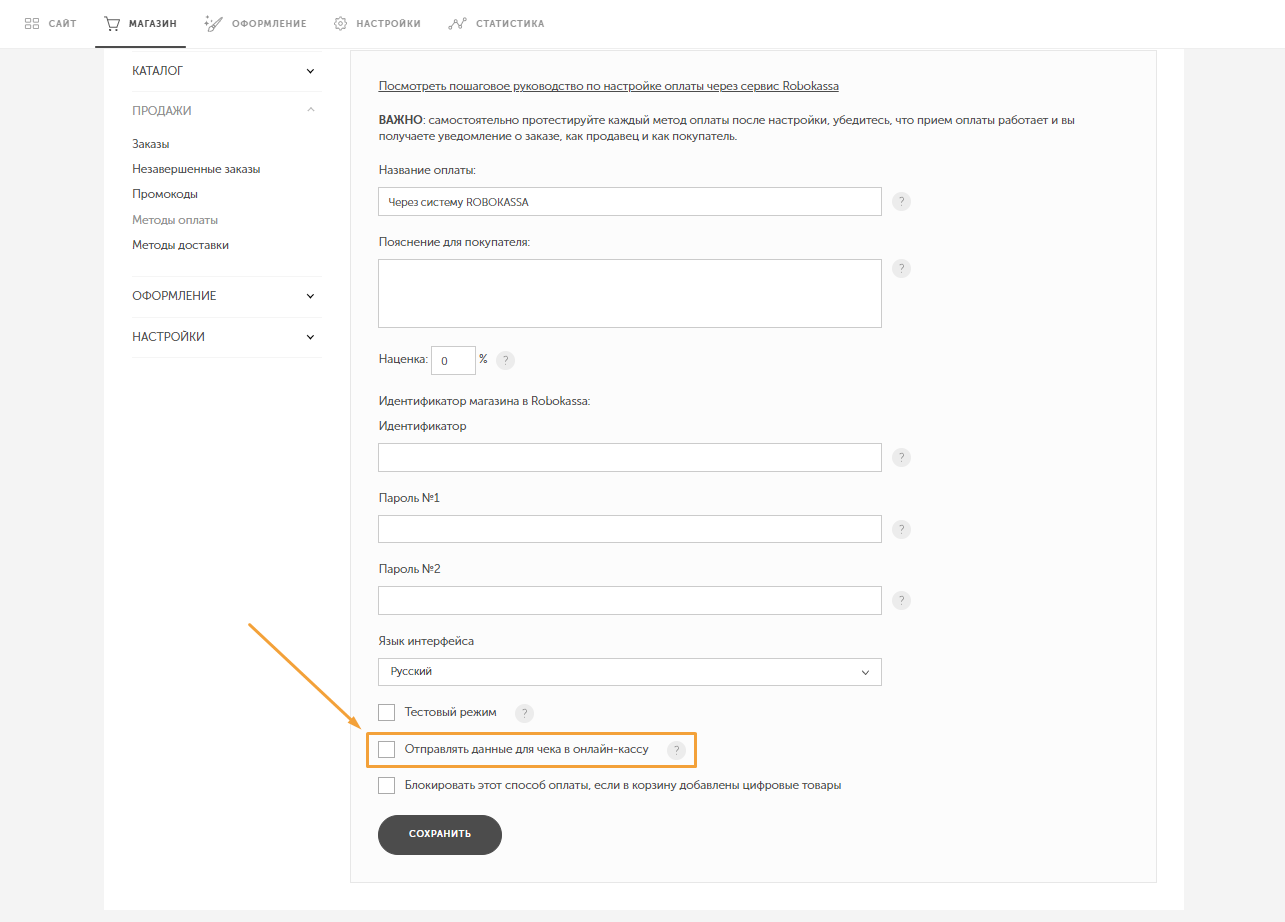
Task: Enable the Тестовый режим checkbox
Action: point(387,712)
